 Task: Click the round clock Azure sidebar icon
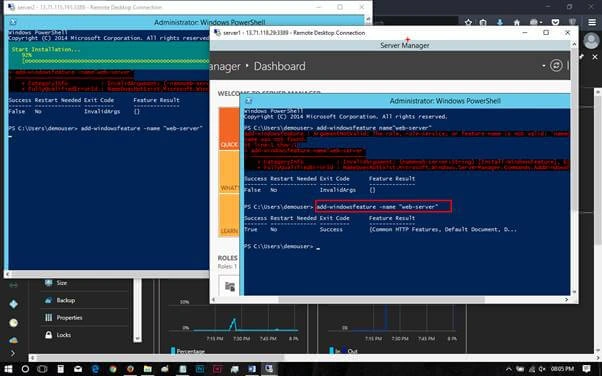click(13, 323)
